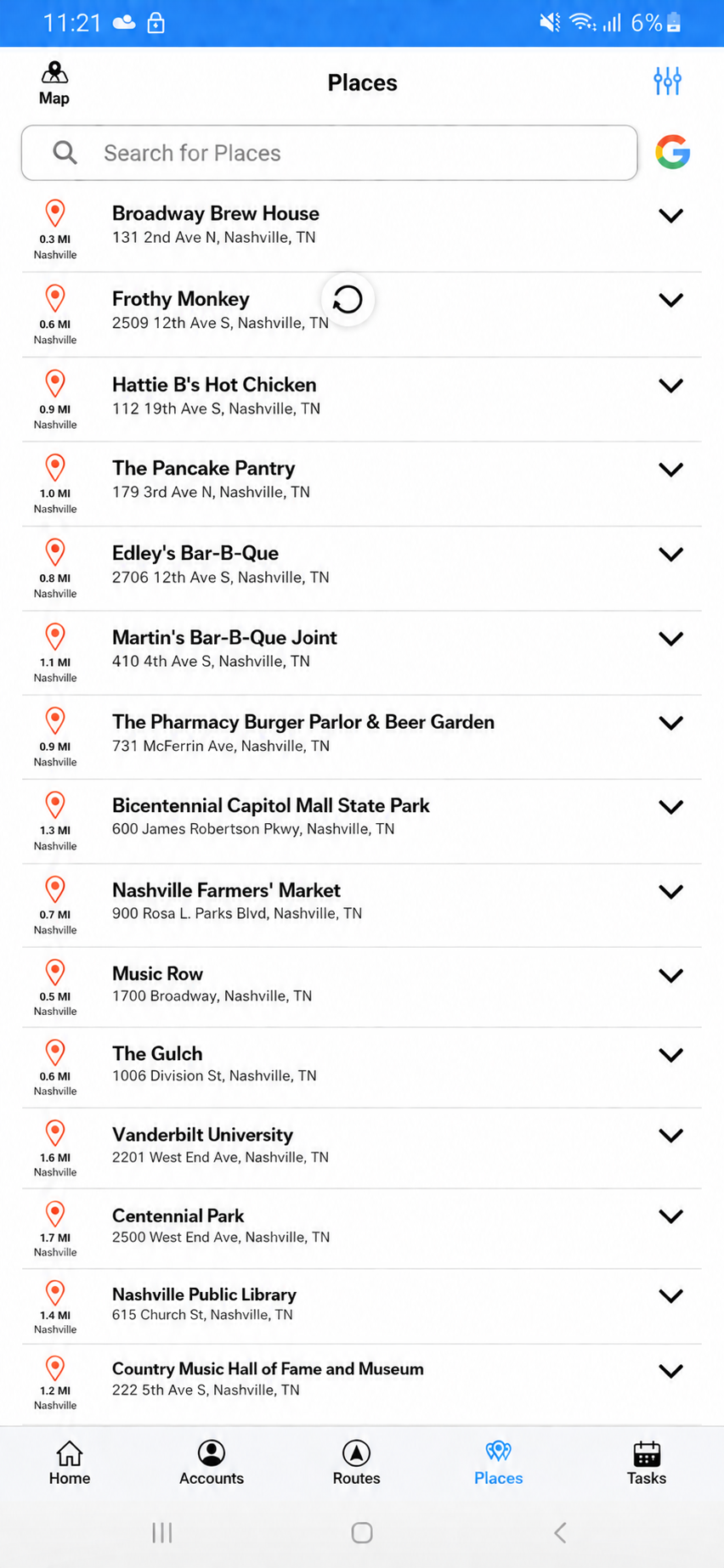
Task: Tap the refresh spinner icon
Action: (348, 299)
